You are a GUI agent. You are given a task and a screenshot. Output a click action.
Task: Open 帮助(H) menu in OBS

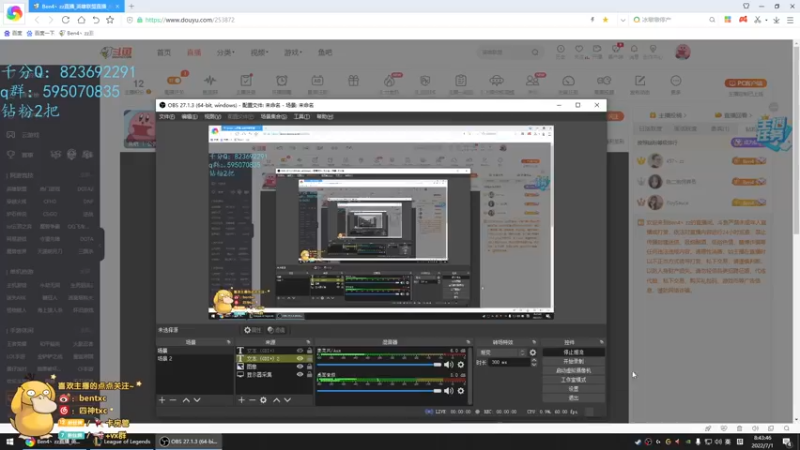pyautogui.click(x=325, y=117)
